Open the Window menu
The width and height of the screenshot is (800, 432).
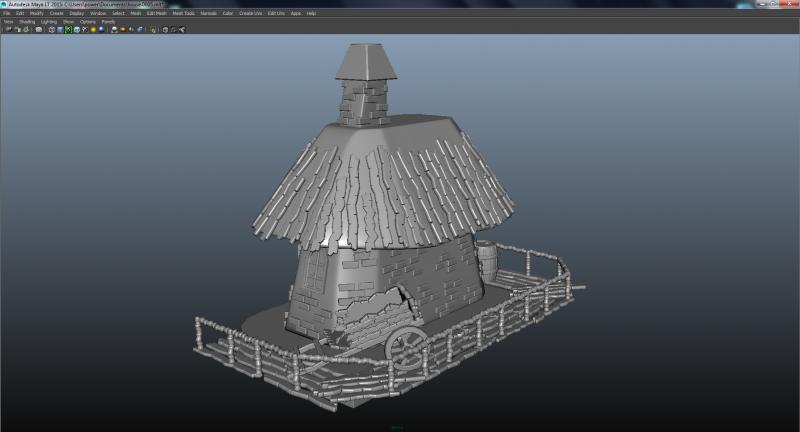[x=98, y=13]
